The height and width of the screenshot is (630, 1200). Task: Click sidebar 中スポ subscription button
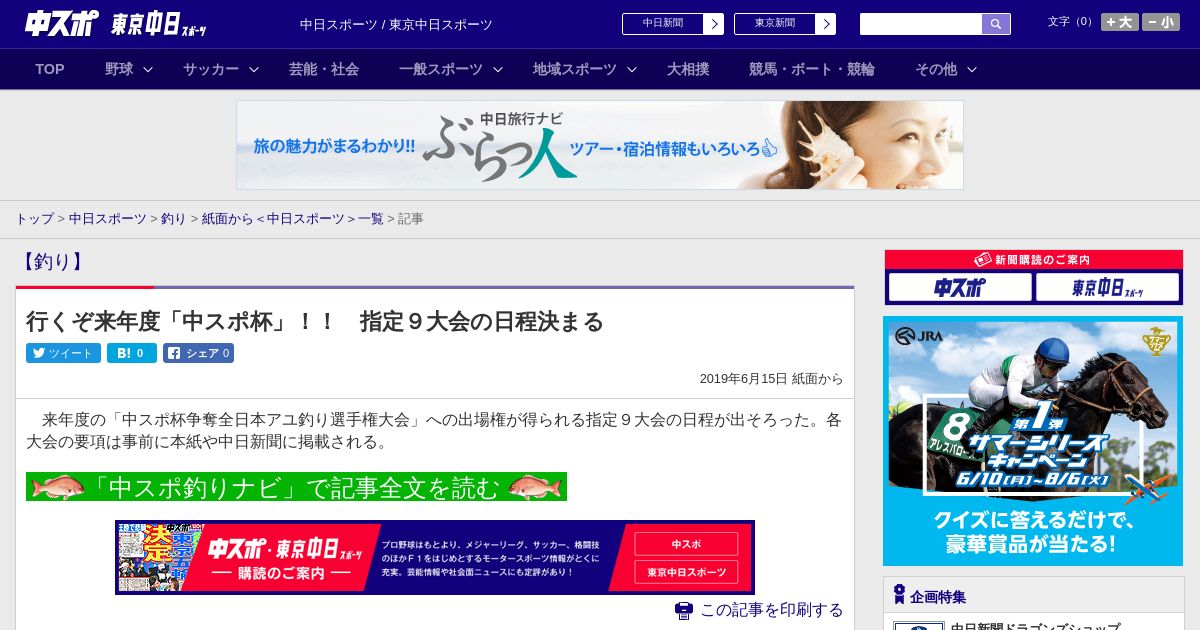point(960,288)
